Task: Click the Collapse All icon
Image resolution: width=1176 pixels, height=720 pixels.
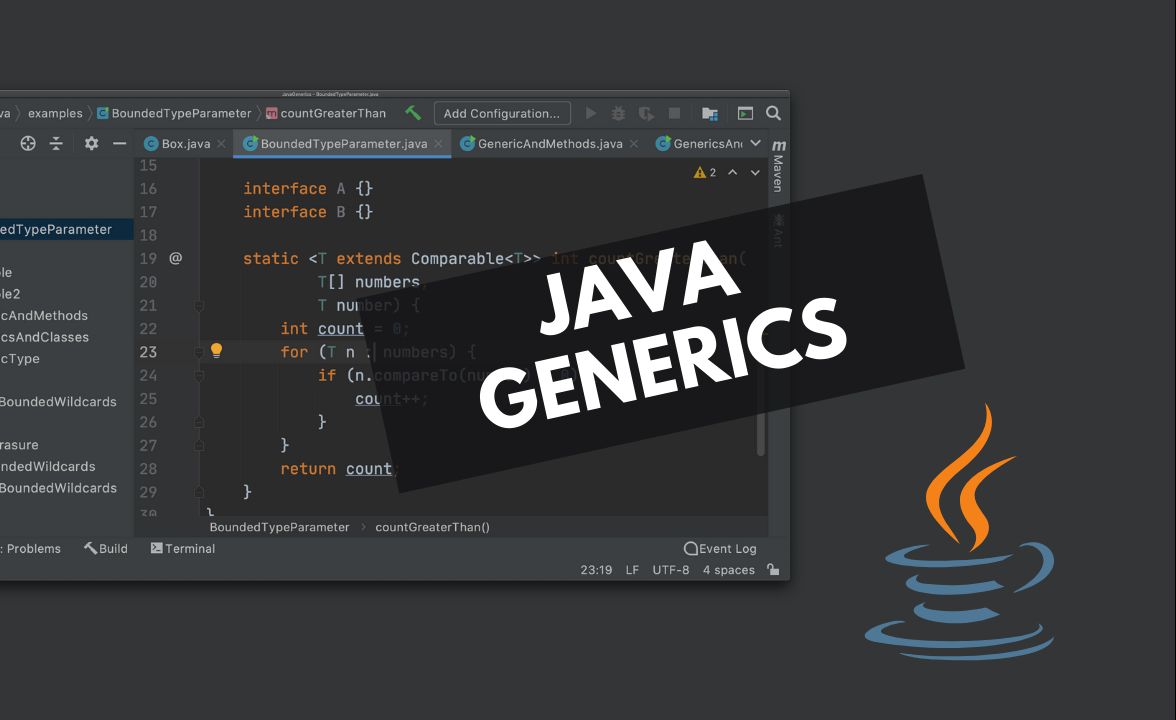Action: (x=56, y=143)
